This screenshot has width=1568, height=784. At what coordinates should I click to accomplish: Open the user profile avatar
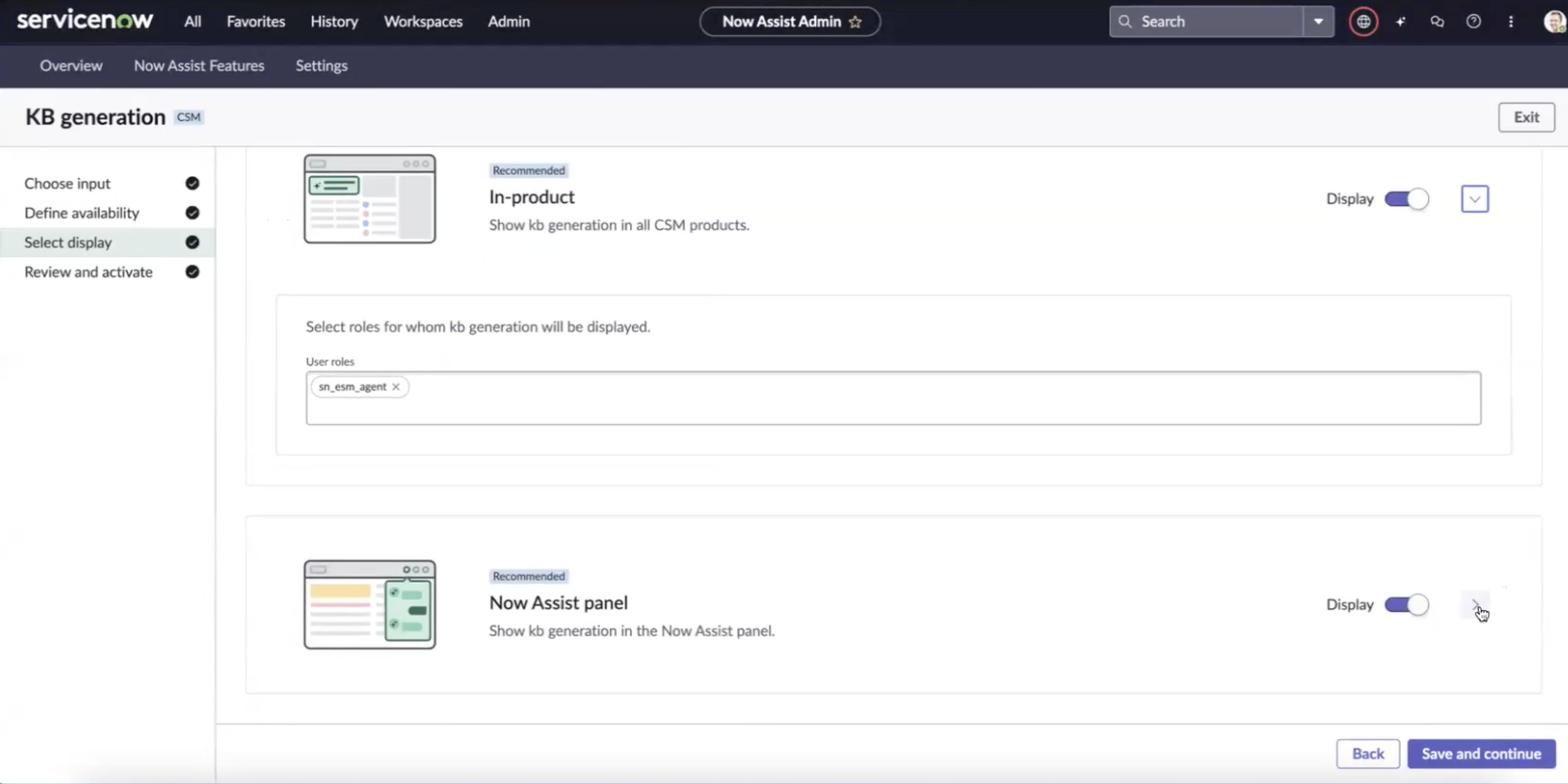(1555, 22)
